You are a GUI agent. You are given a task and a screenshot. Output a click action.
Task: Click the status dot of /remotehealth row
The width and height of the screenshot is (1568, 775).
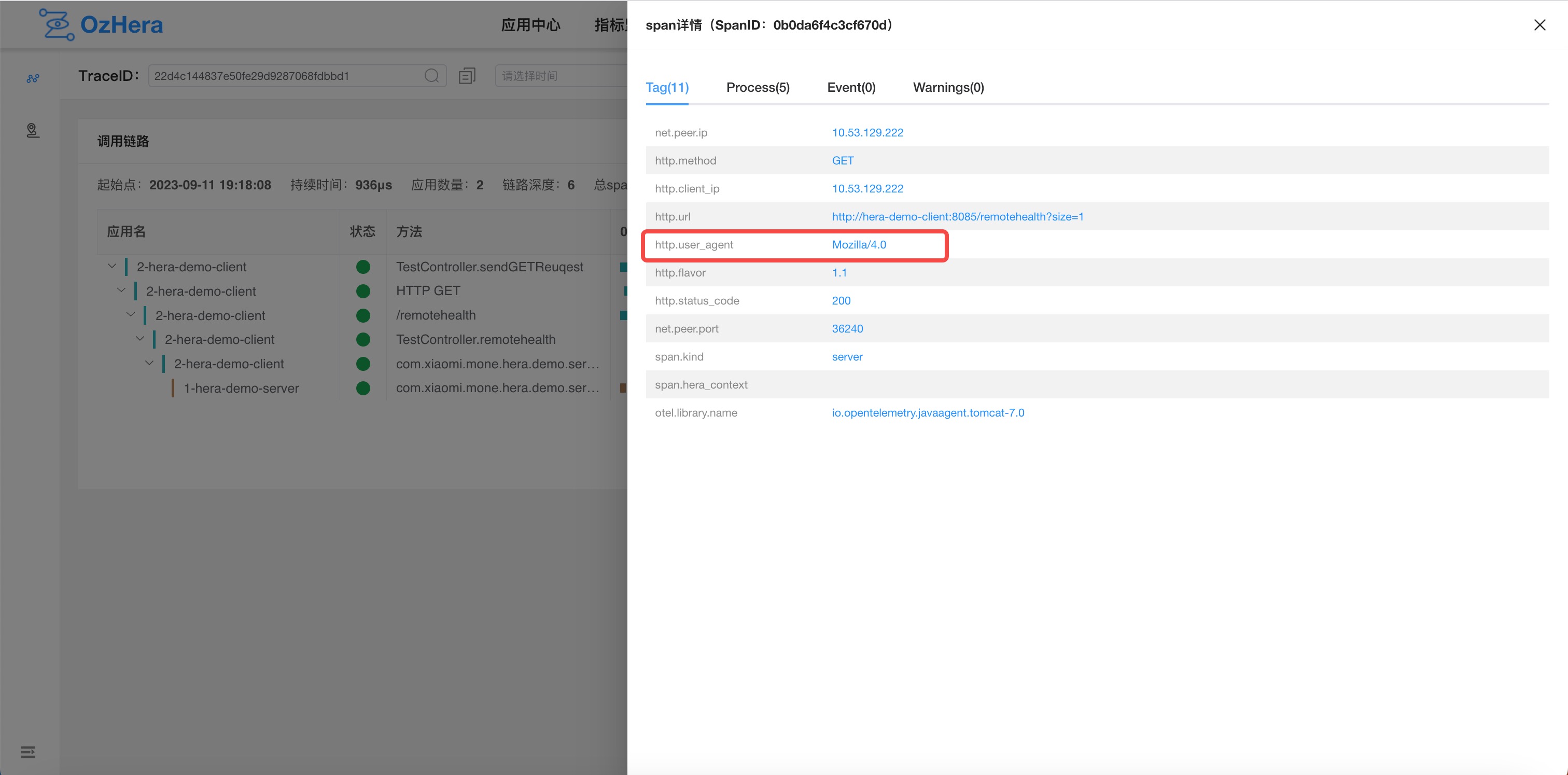363,315
